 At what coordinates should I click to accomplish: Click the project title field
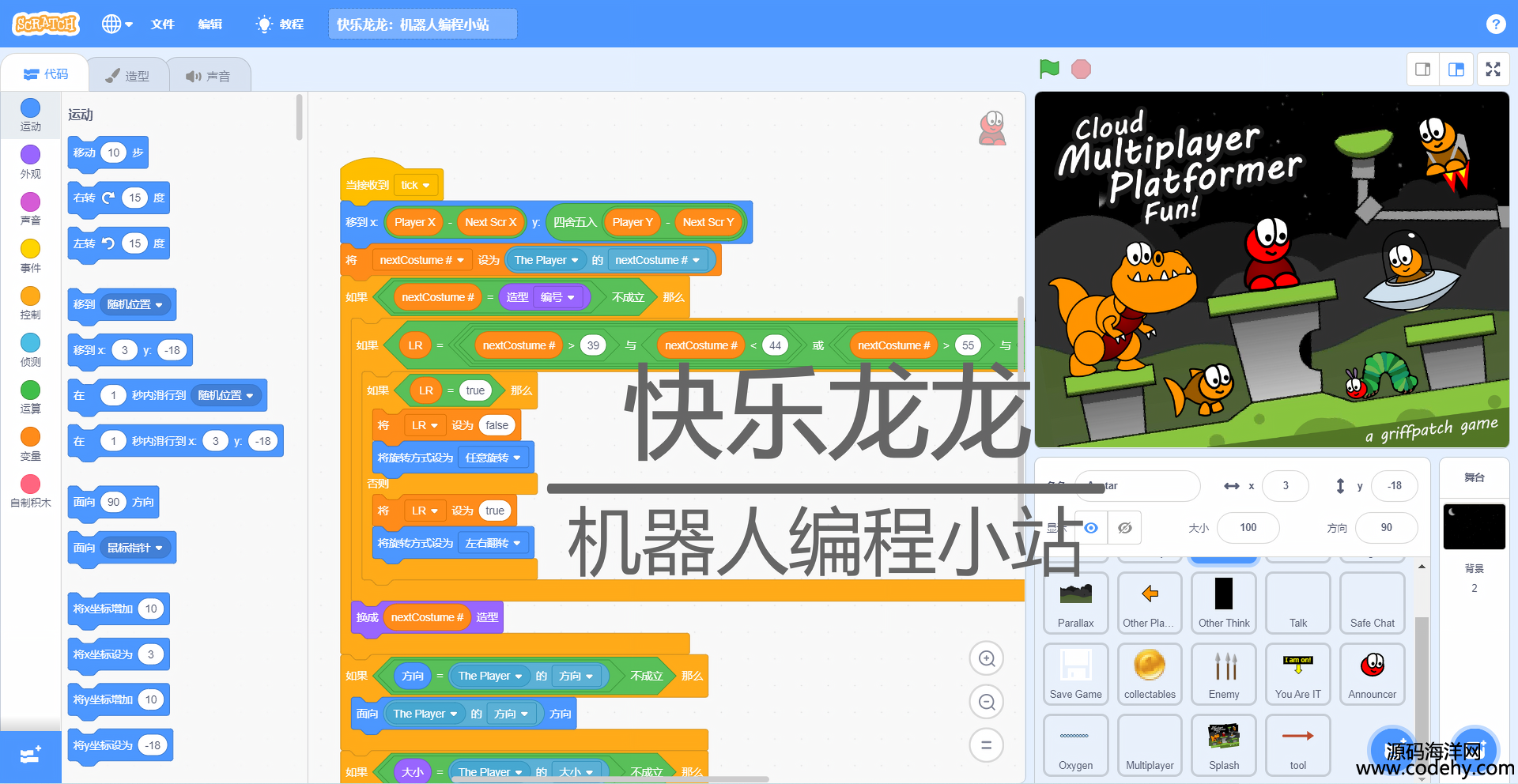(x=422, y=24)
